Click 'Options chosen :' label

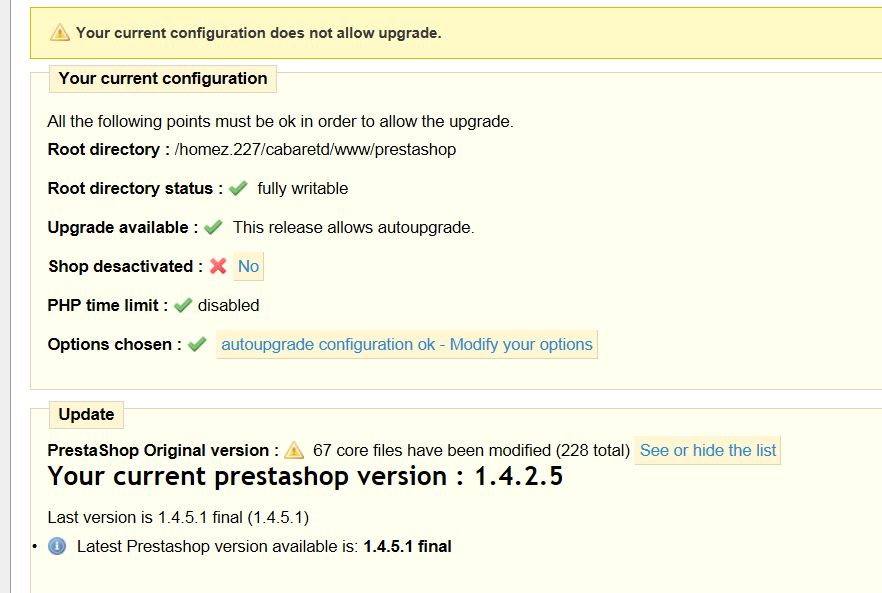click(115, 344)
